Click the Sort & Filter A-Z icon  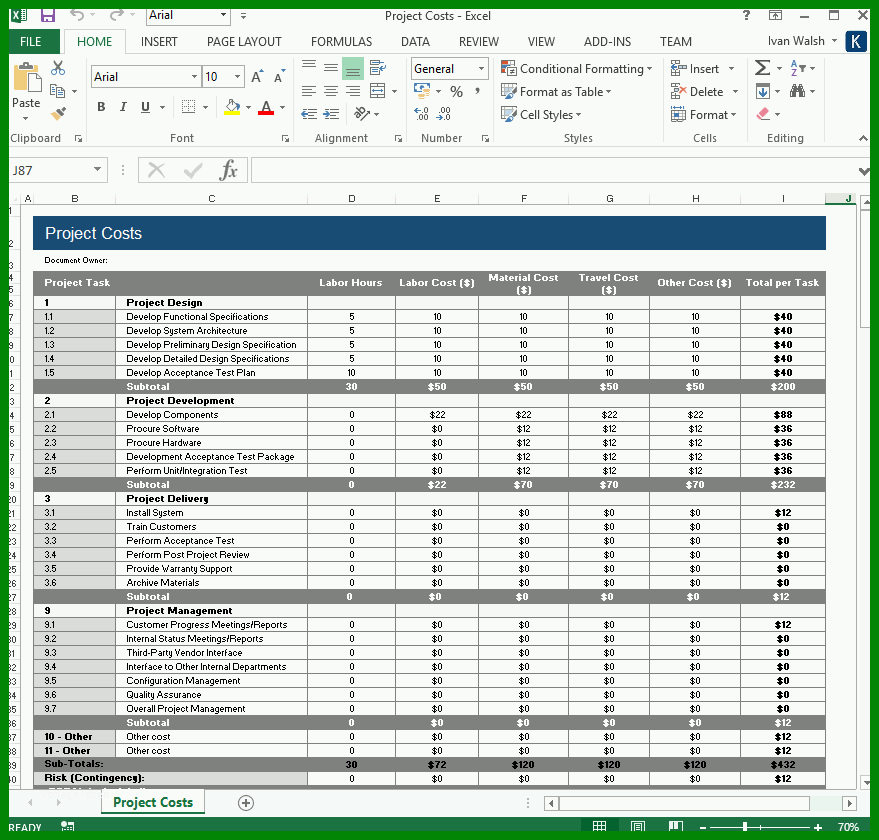(x=797, y=68)
